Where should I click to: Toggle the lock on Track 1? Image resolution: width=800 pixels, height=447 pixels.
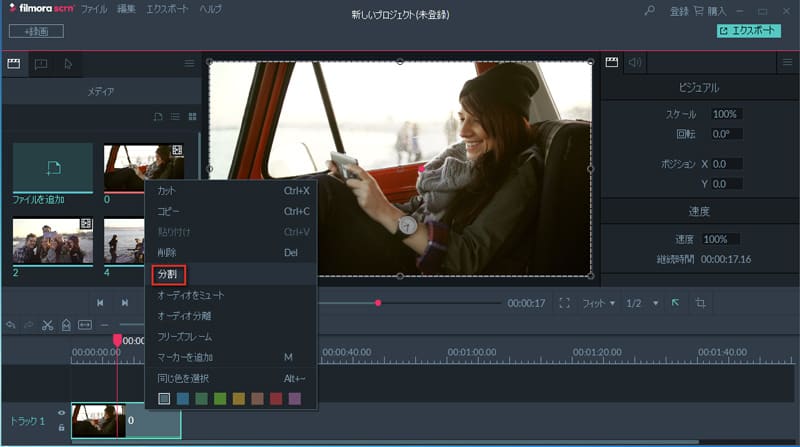tap(61, 427)
